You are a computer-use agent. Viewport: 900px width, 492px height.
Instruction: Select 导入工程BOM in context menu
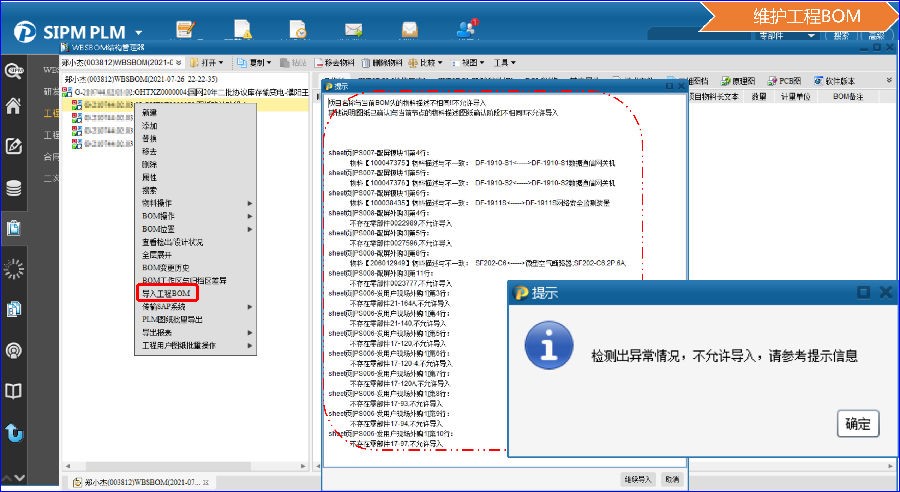pyautogui.click(x=168, y=293)
